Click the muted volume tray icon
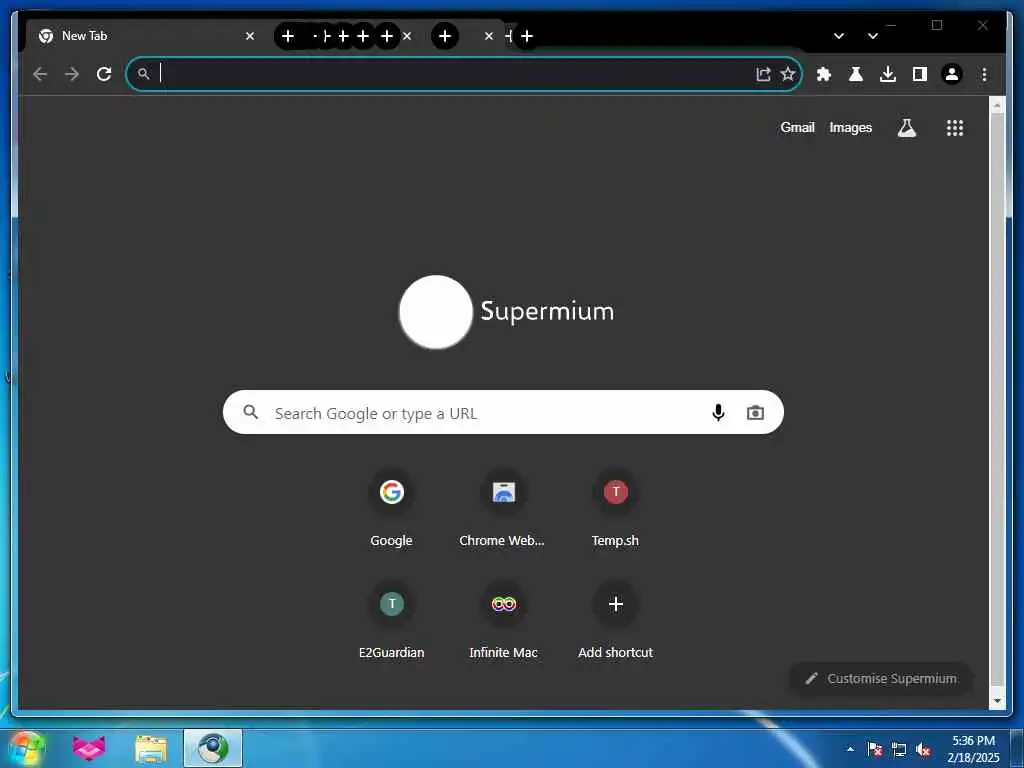 923,749
